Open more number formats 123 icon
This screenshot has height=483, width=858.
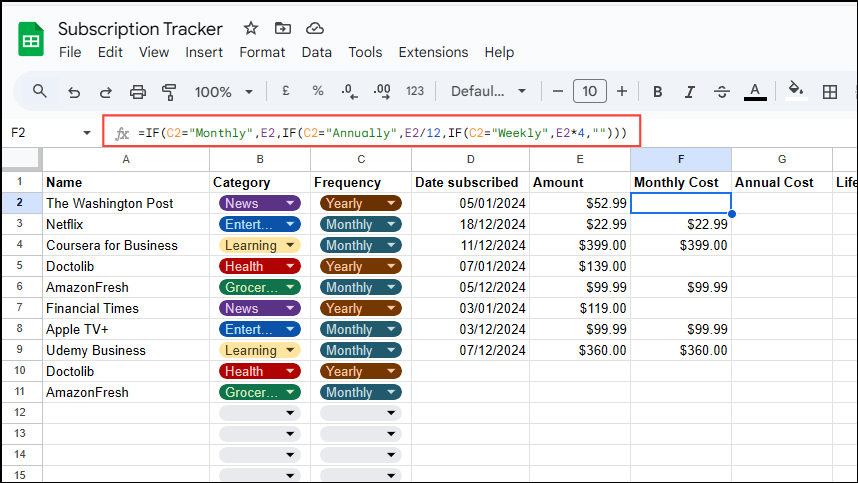[415, 91]
